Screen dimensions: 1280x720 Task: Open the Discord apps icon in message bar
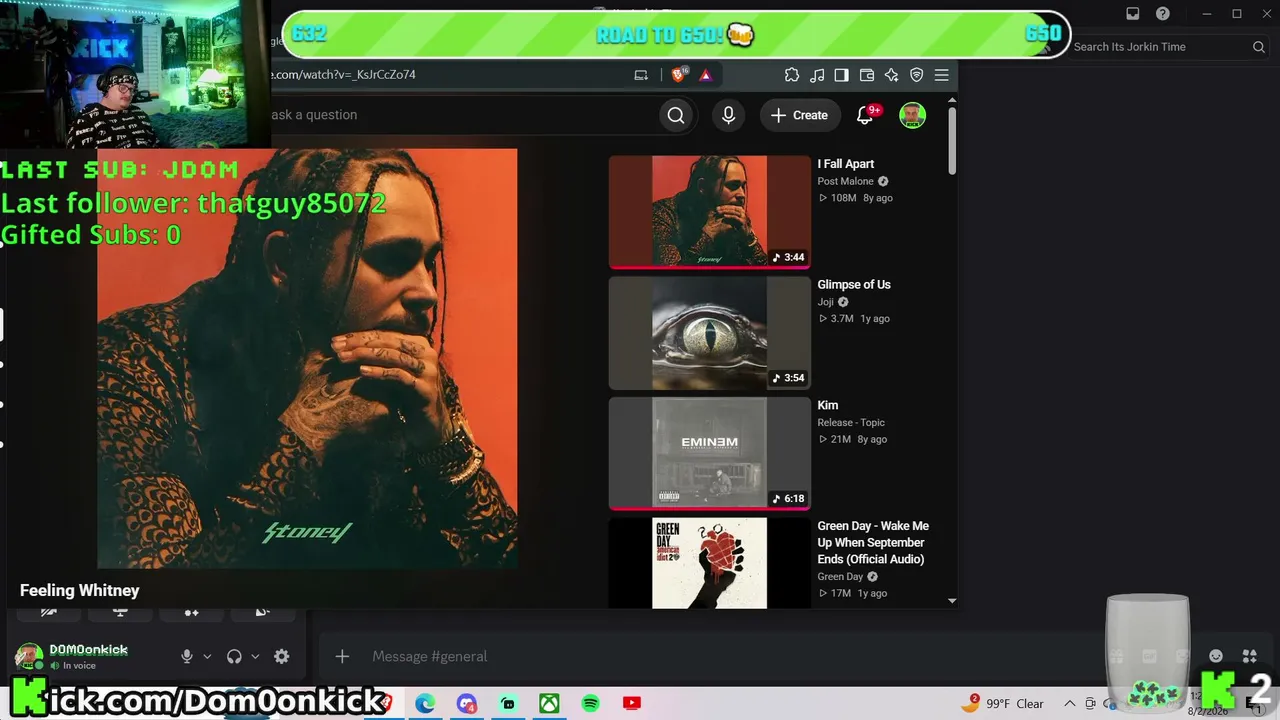coord(1249,656)
